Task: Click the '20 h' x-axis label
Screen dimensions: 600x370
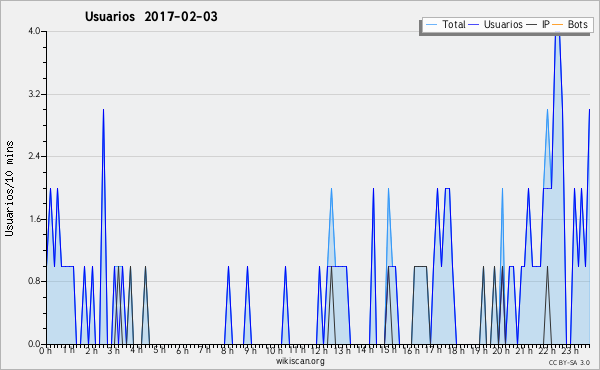Action: (501, 350)
